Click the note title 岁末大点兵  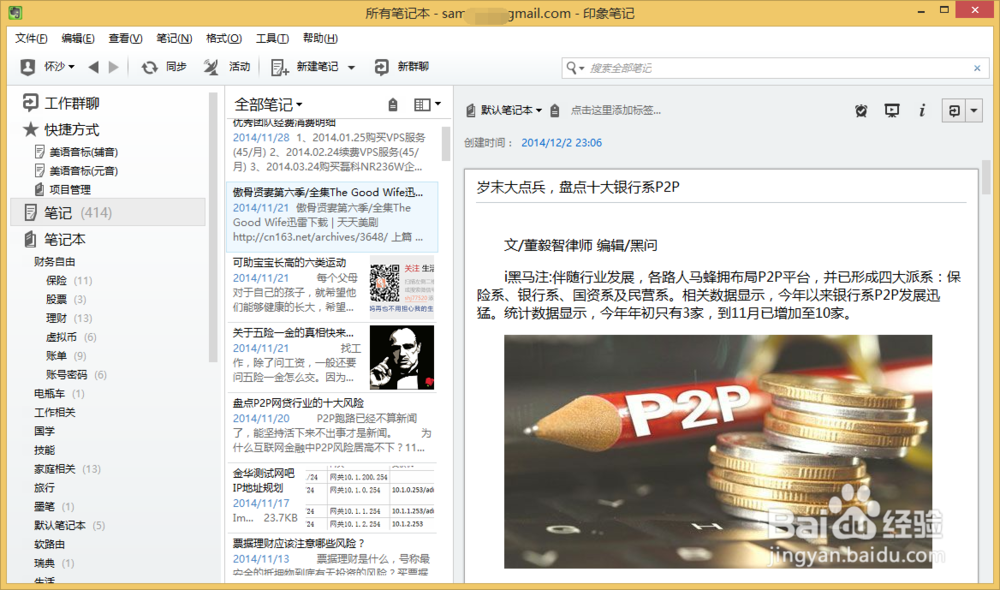(x=578, y=188)
